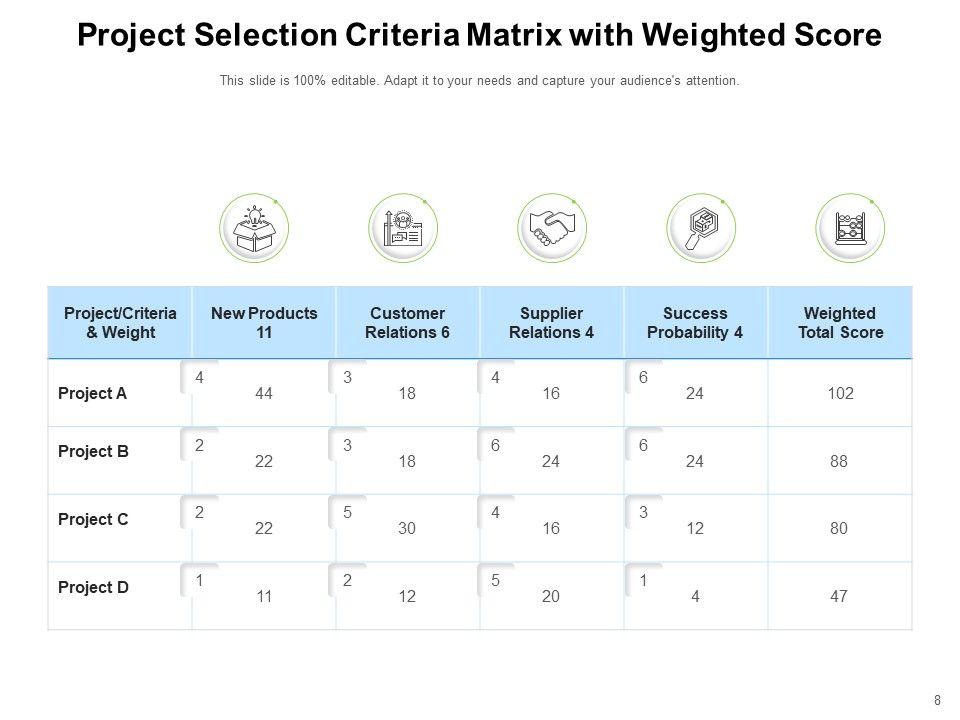Select the Customer Relations 6 header

(x=407, y=323)
